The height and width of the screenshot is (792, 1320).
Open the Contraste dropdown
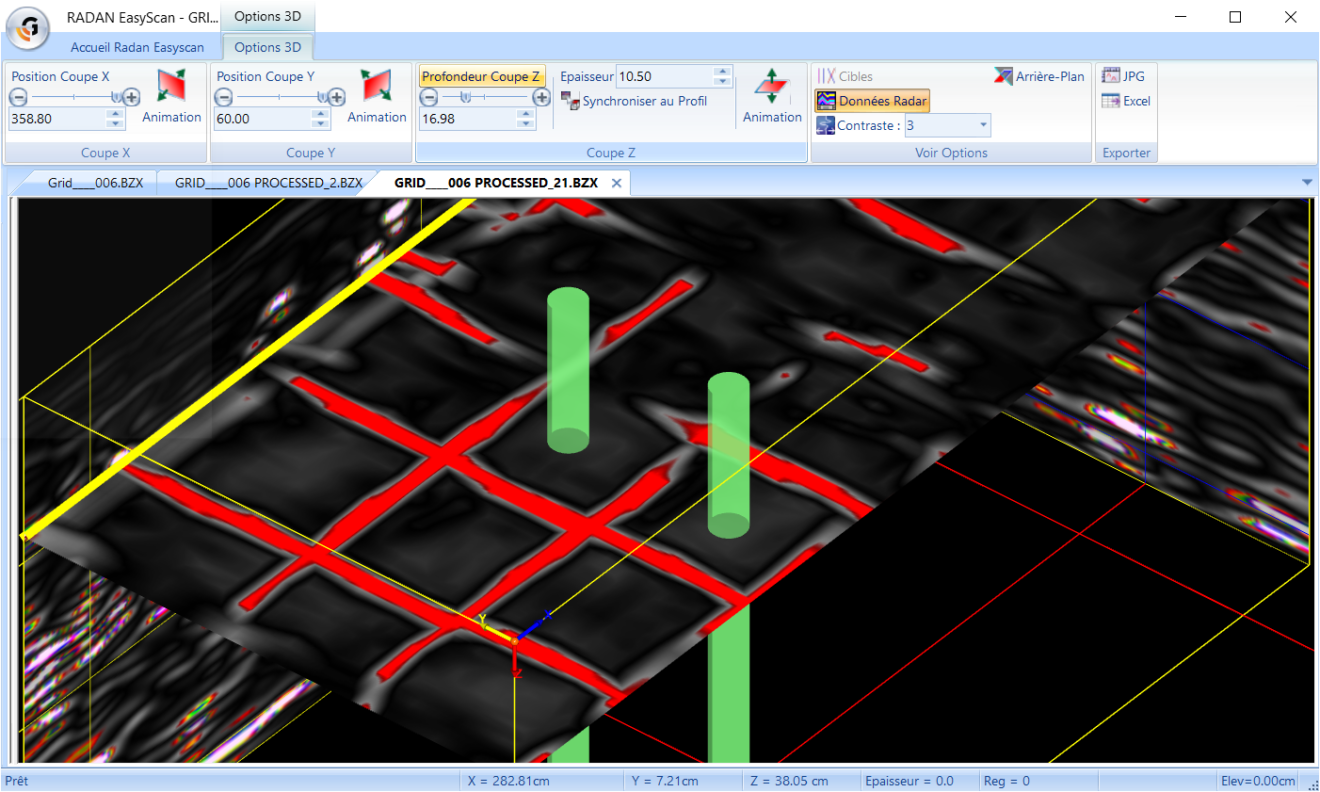983,125
